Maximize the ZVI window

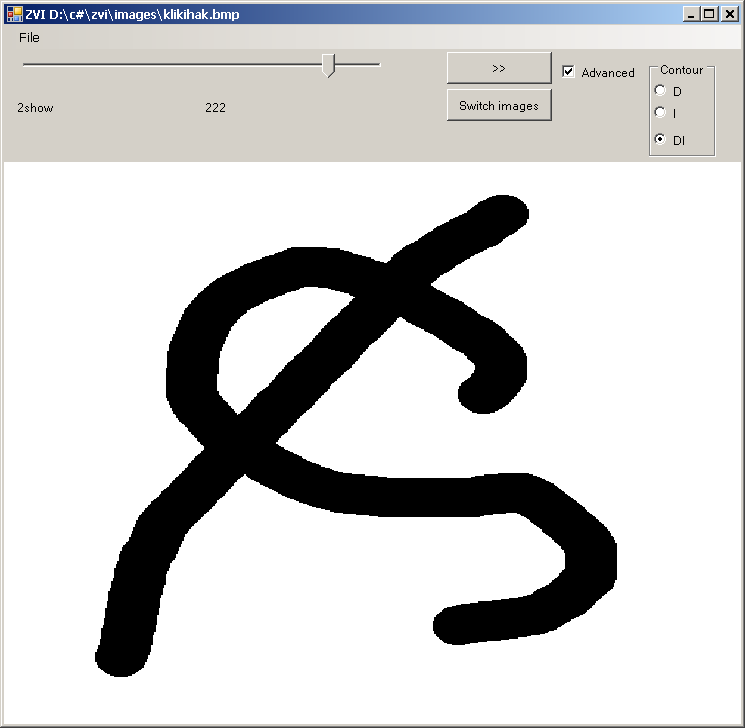[x=709, y=14]
